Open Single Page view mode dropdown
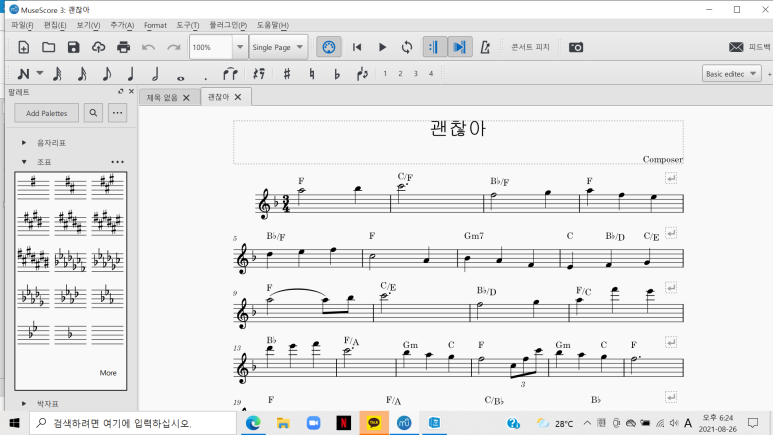 [278, 47]
